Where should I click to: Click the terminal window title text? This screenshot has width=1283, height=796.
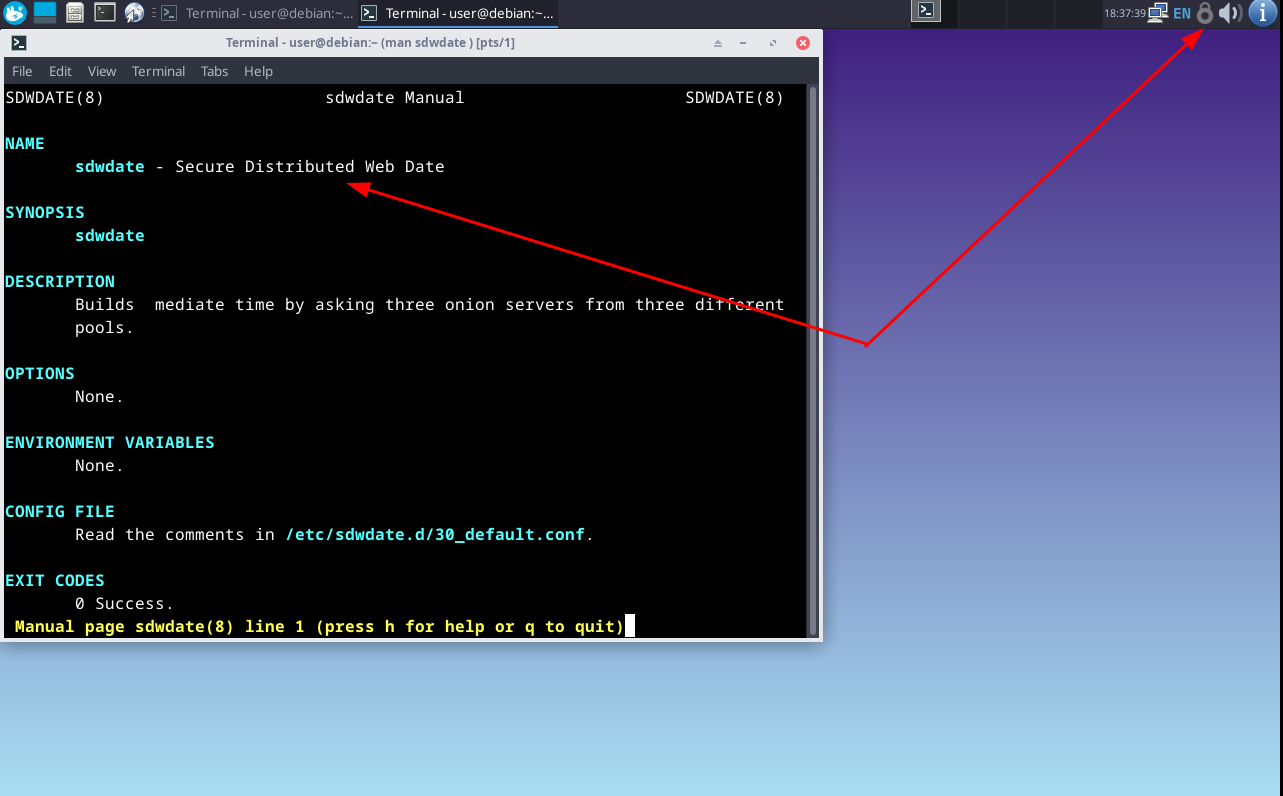click(x=370, y=43)
